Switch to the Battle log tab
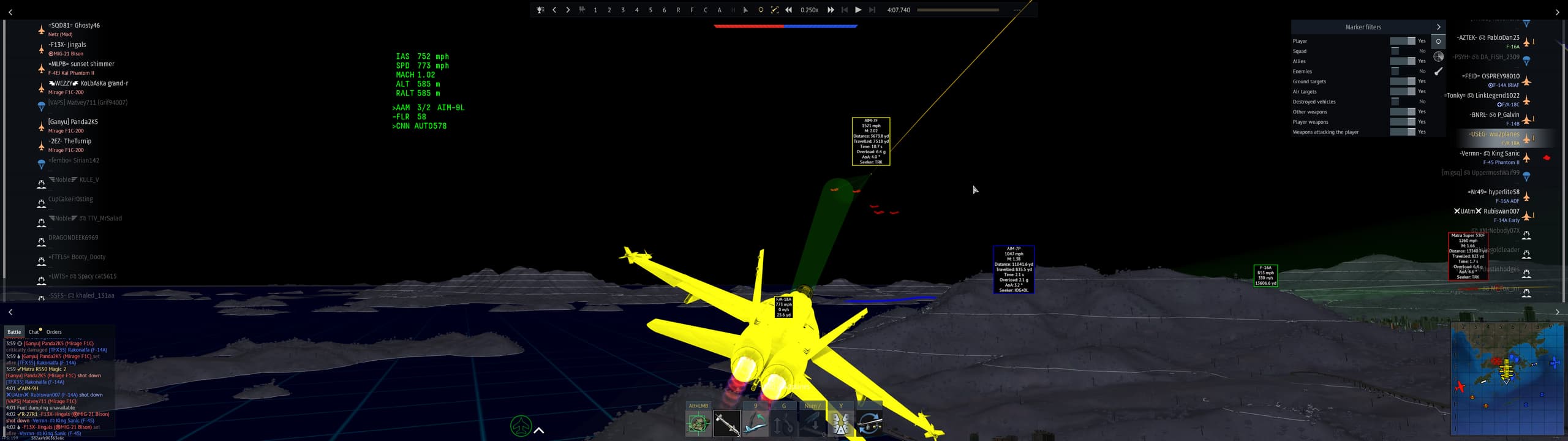This screenshot has height=441, width=1568. tap(14, 332)
